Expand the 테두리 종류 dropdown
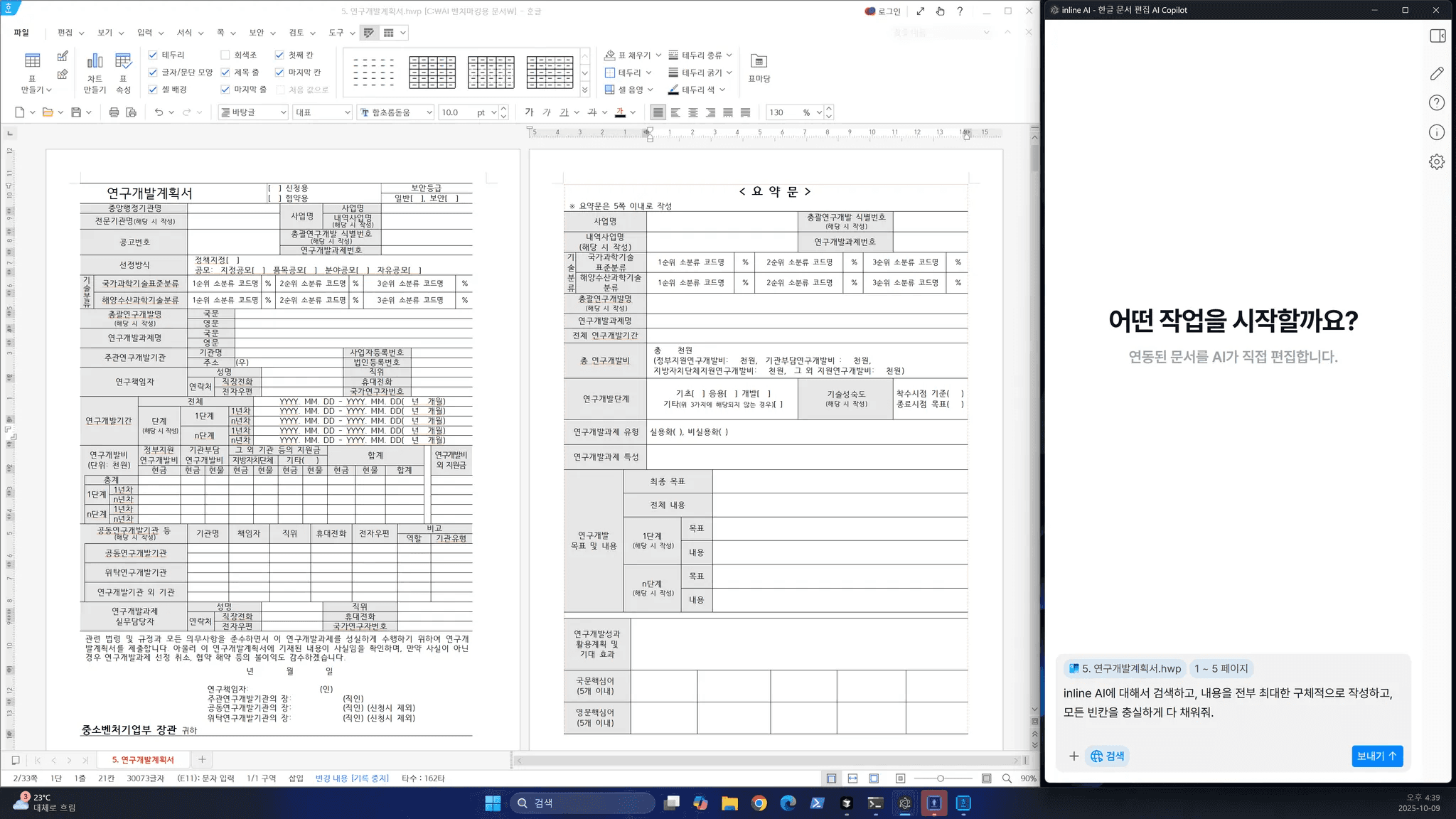This screenshot has height=819, width=1456. [729, 55]
